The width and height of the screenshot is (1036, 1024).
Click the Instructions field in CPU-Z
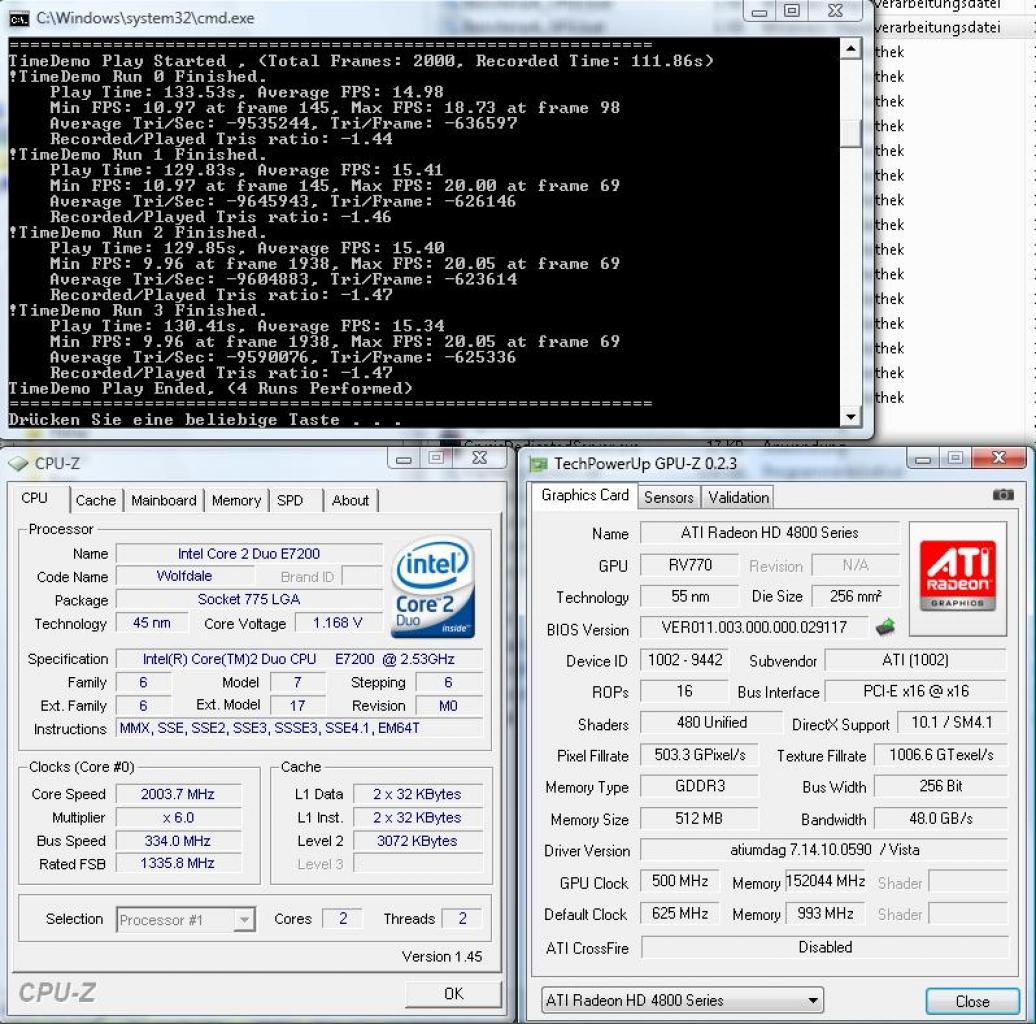pyautogui.click(x=299, y=729)
